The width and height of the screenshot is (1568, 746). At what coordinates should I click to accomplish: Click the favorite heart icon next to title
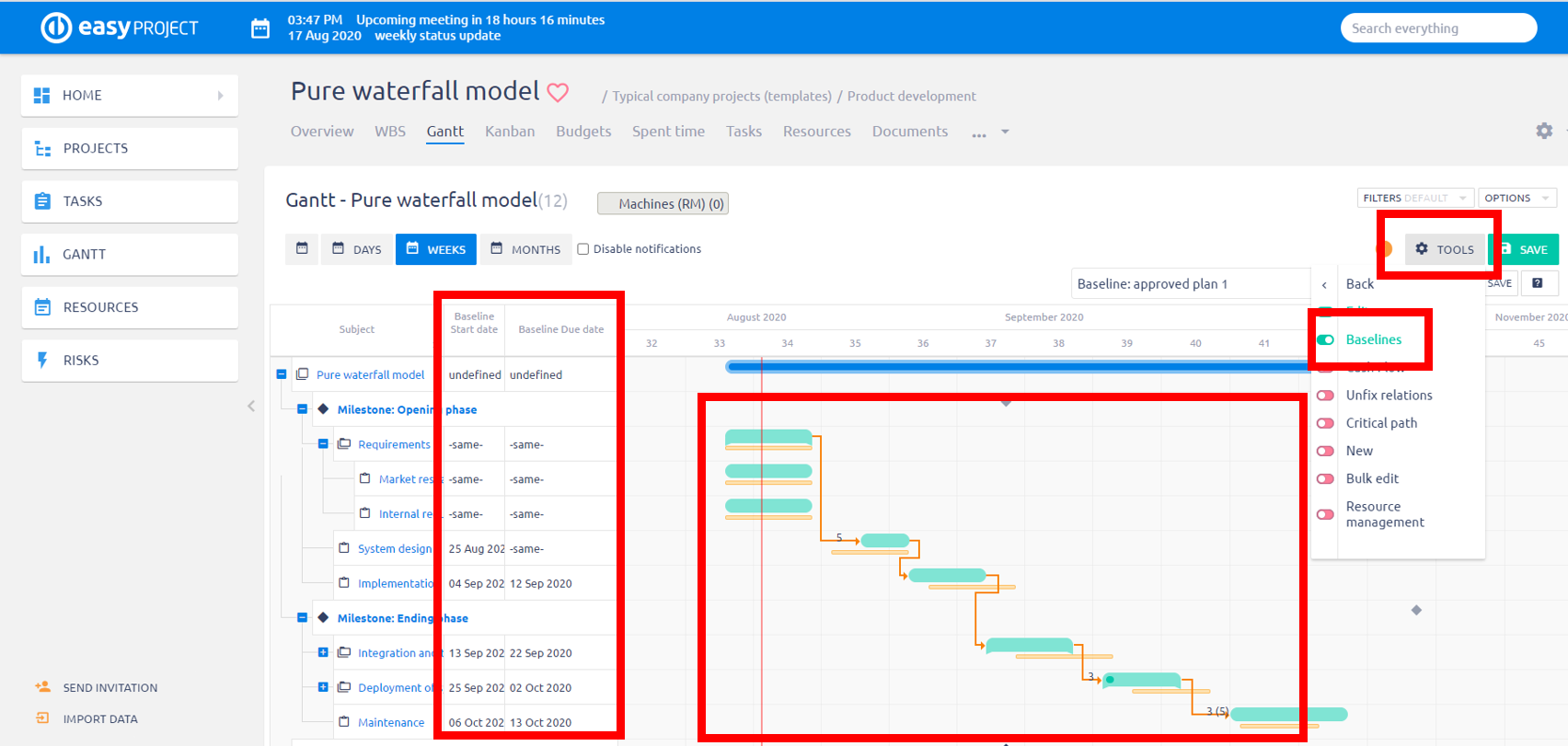[x=558, y=93]
